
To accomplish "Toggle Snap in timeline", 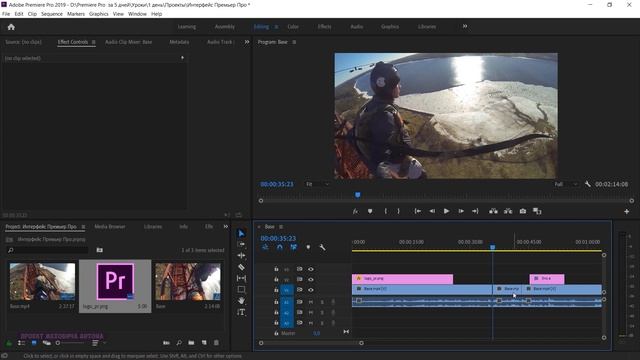I will 280,247.
